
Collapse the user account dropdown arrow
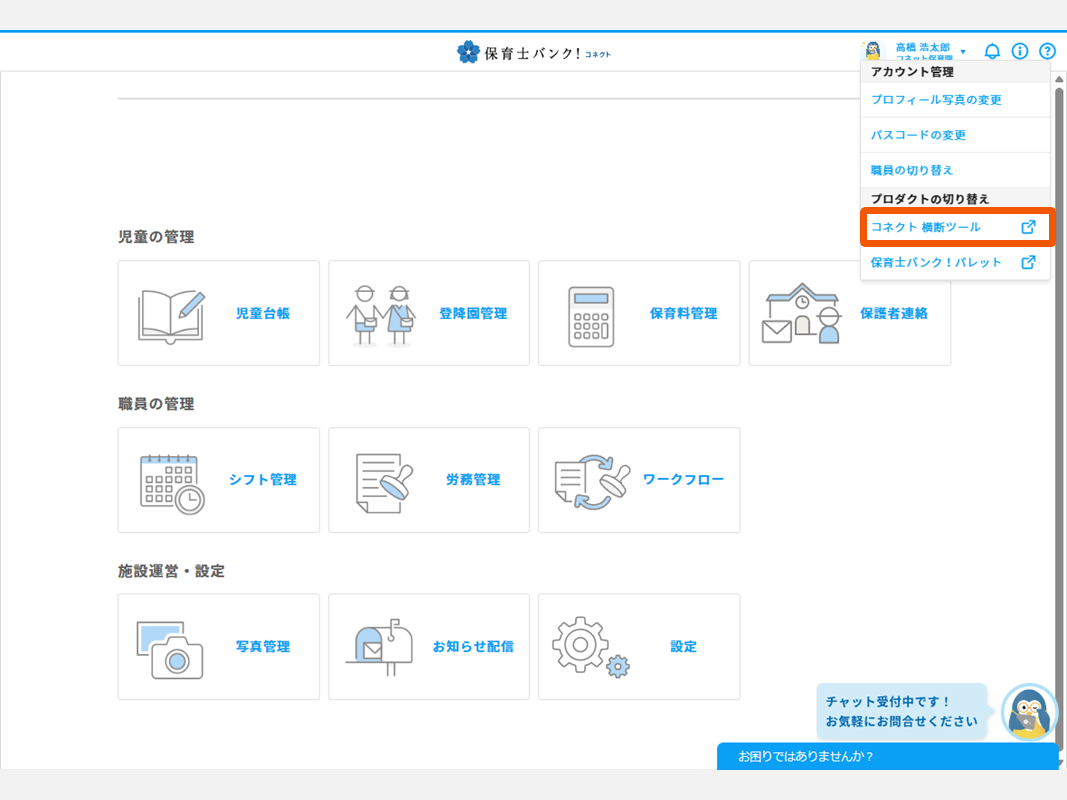(x=963, y=52)
